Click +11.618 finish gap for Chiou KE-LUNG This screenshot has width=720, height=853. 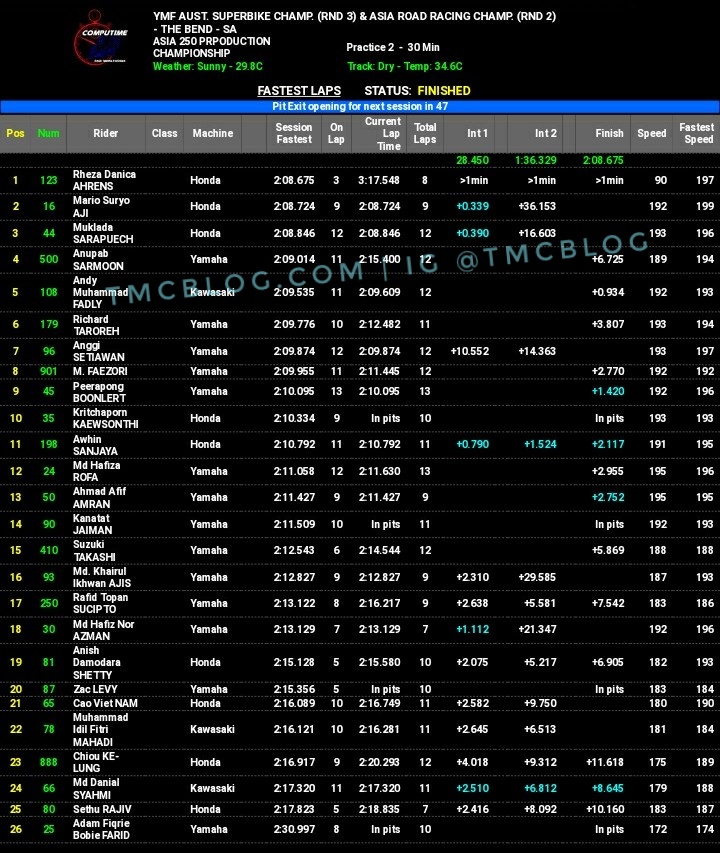click(605, 762)
